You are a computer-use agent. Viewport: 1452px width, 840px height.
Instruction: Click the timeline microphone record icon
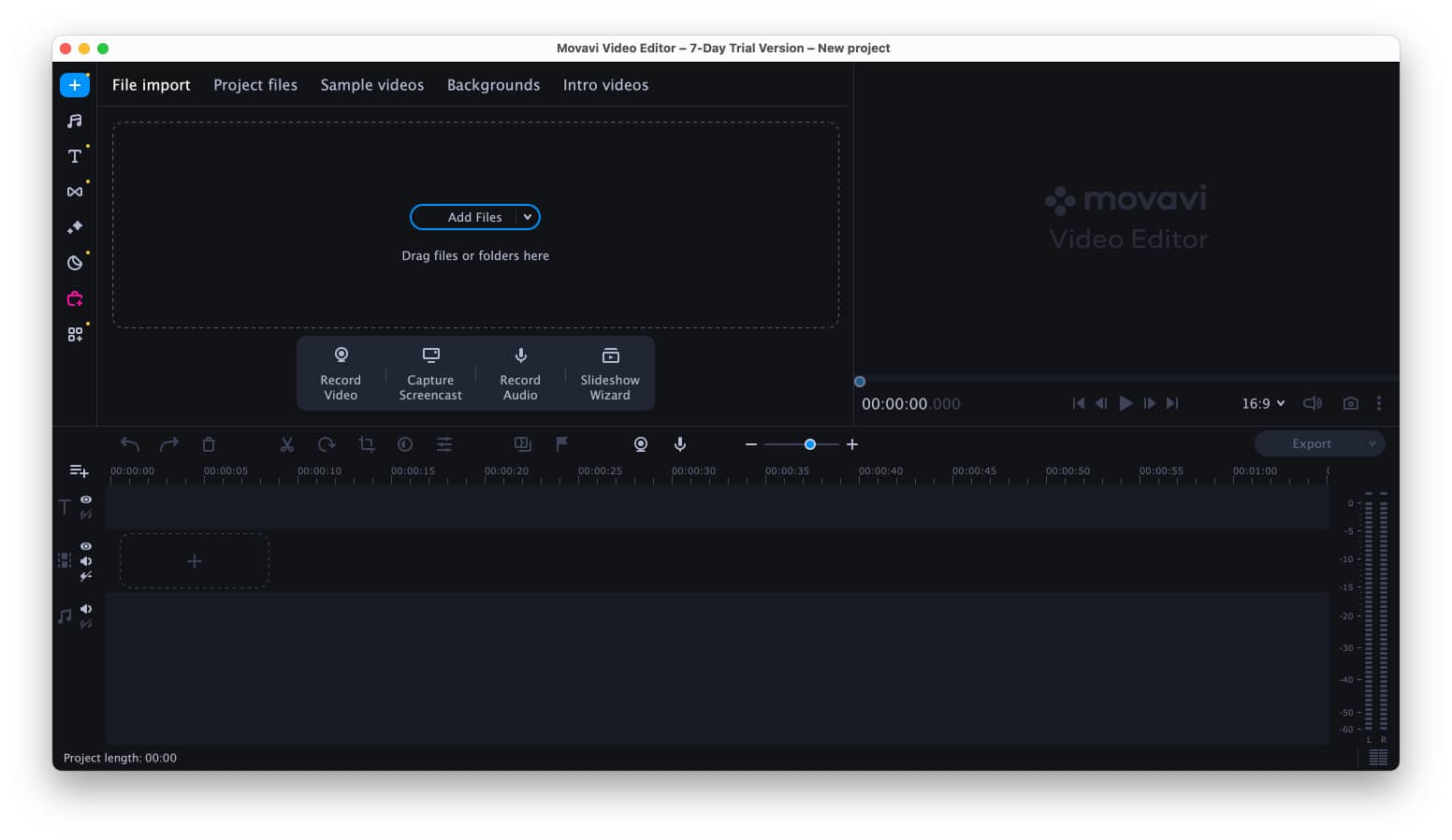(x=680, y=444)
